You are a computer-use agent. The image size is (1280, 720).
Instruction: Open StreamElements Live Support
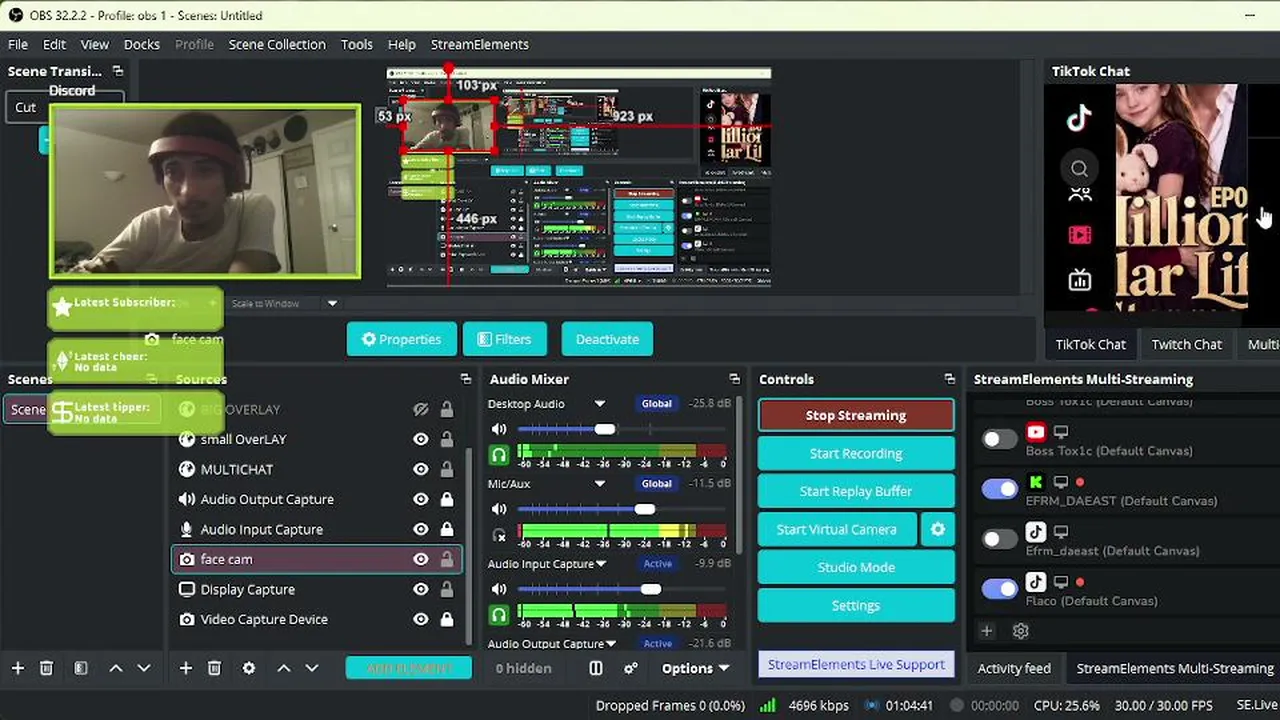(856, 664)
